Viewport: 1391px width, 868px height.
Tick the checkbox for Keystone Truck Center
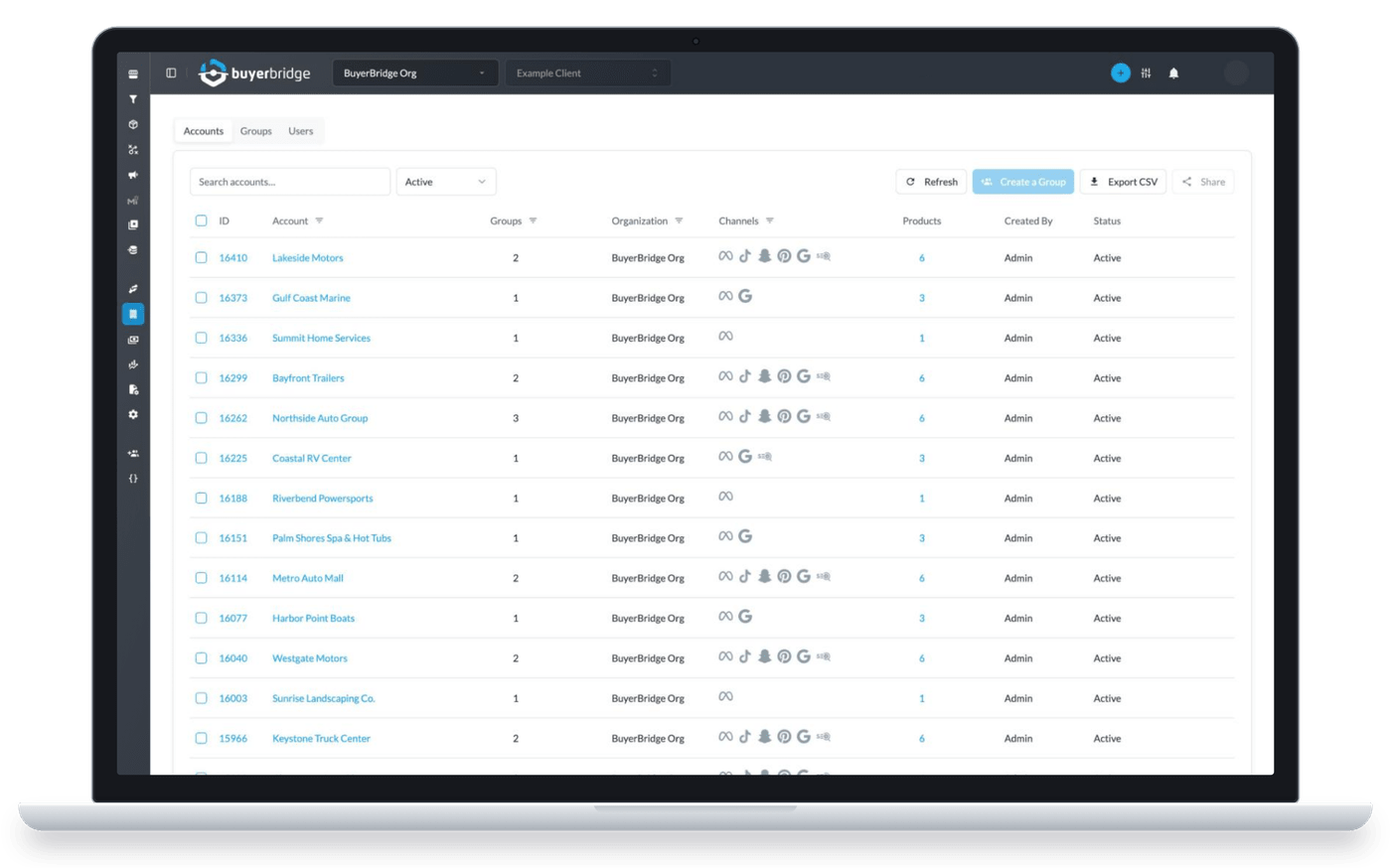201,739
